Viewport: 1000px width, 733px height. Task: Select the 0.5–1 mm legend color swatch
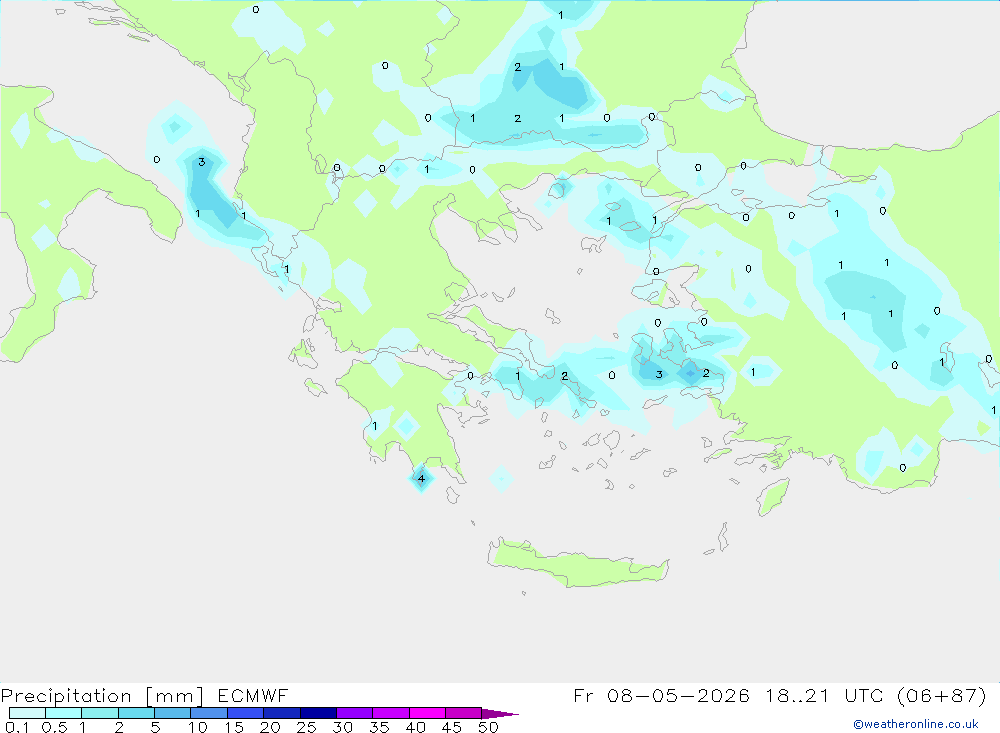[64, 713]
